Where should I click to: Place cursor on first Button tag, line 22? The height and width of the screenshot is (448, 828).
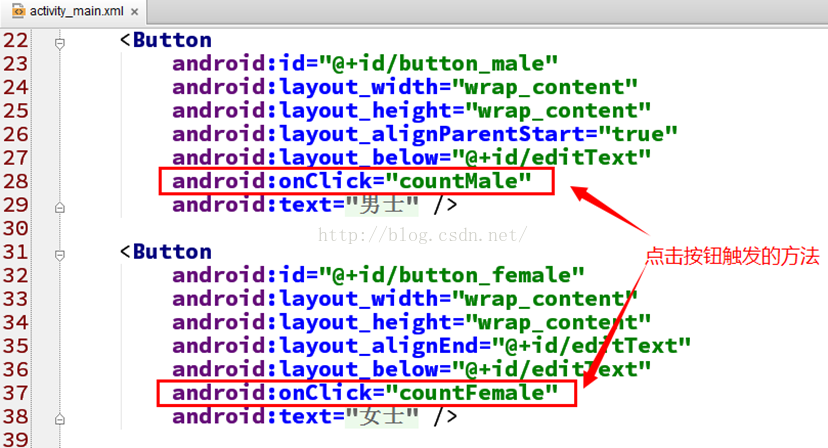tap(166, 40)
